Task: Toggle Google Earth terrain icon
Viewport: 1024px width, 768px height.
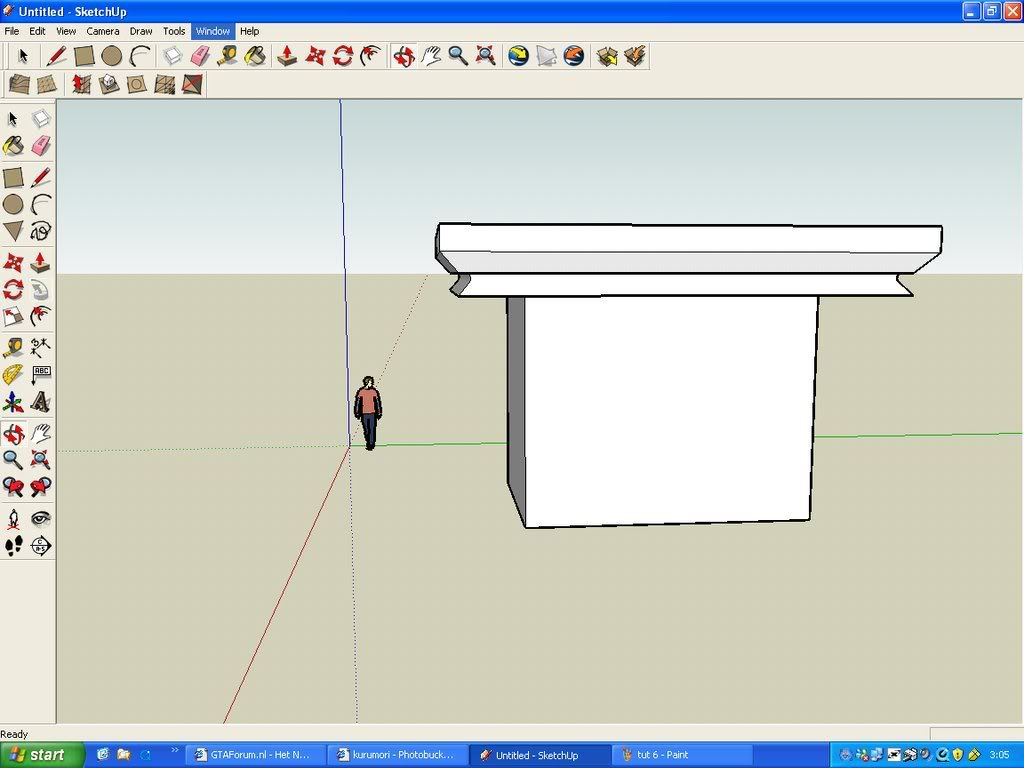Action: [x=546, y=56]
